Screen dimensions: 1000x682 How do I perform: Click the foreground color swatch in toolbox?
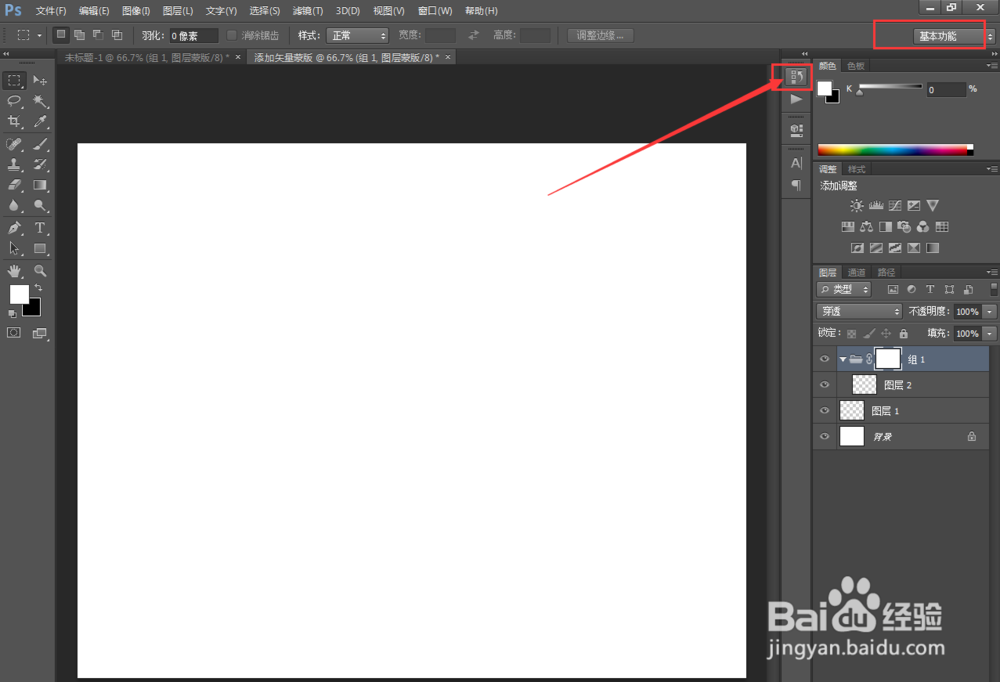pyautogui.click(x=18, y=292)
